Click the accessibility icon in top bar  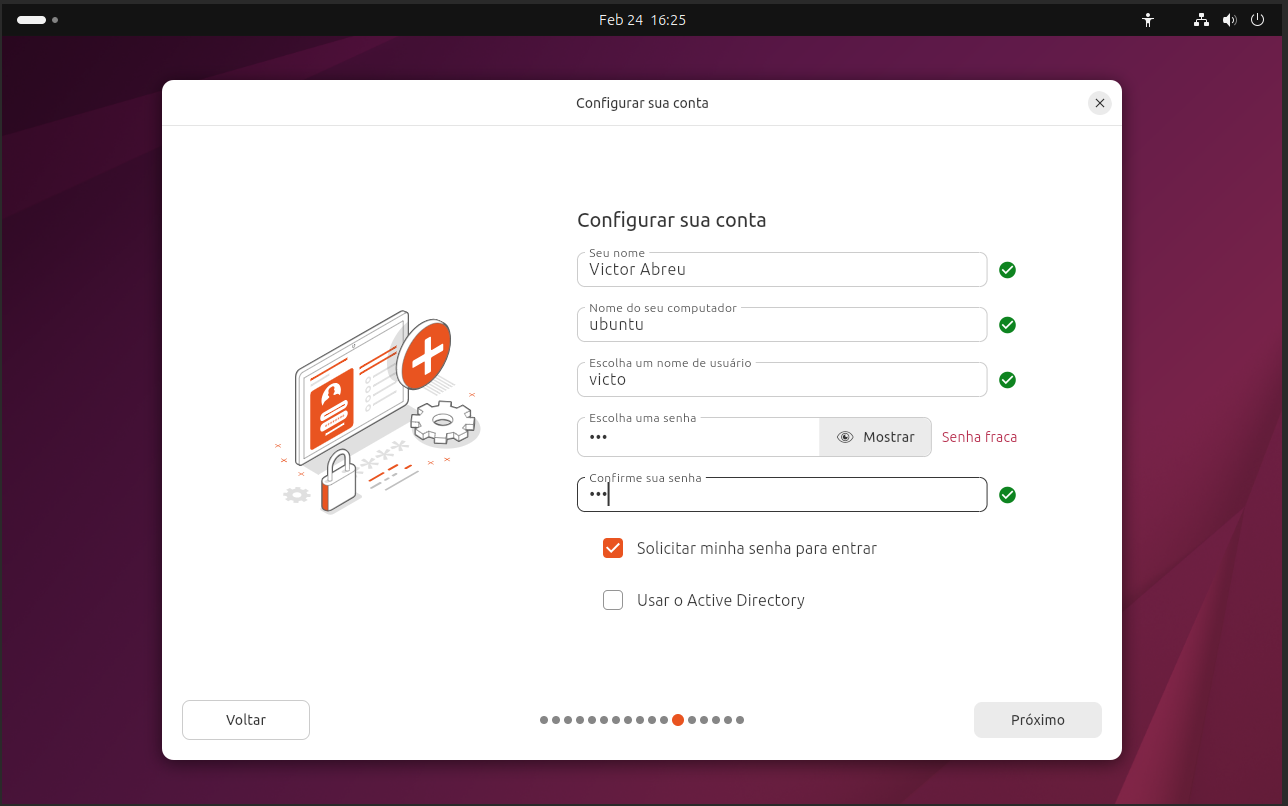point(1147,20)
